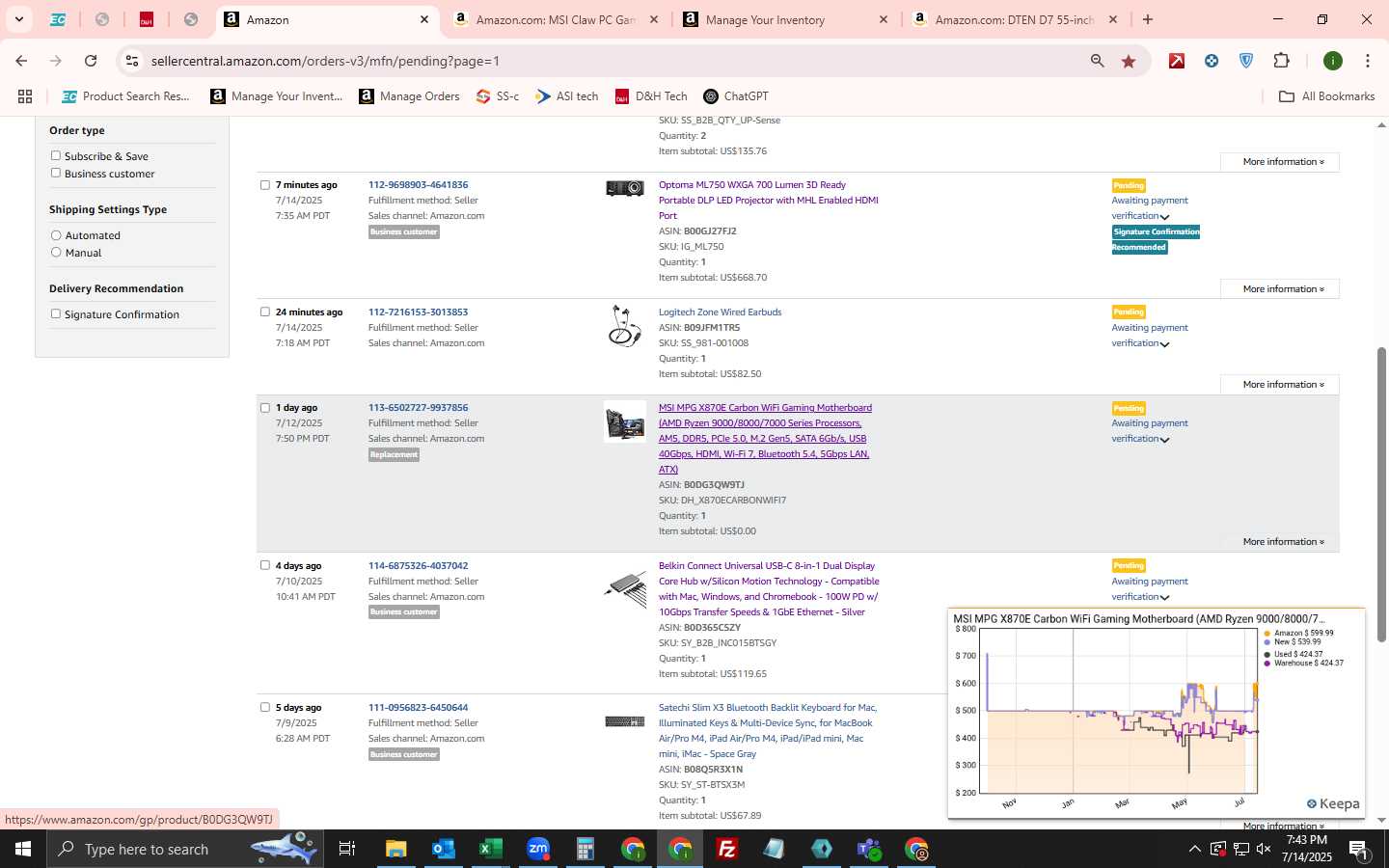Image resolution: width=1389 pixels, height=868 pixels.
Task: Open the blue shield extension icon
Action: (x=1246, y=61)
